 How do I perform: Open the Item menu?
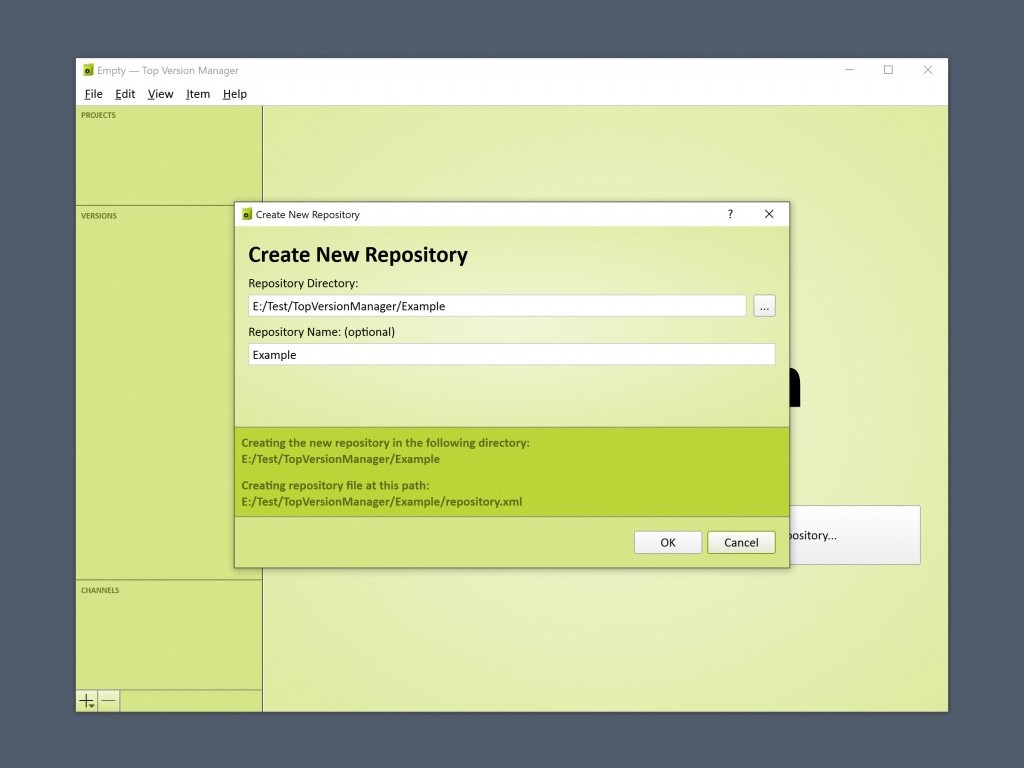198,94
